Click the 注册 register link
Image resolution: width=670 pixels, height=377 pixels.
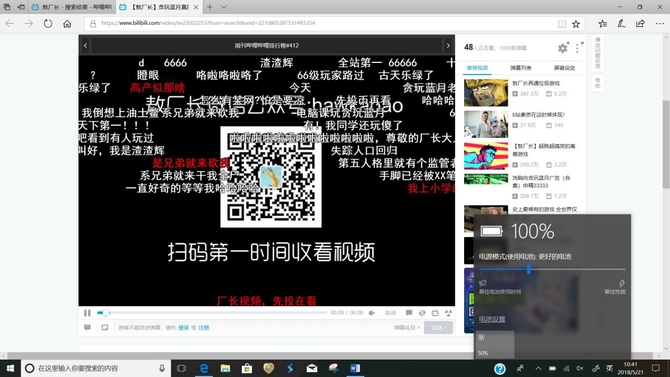204,327
